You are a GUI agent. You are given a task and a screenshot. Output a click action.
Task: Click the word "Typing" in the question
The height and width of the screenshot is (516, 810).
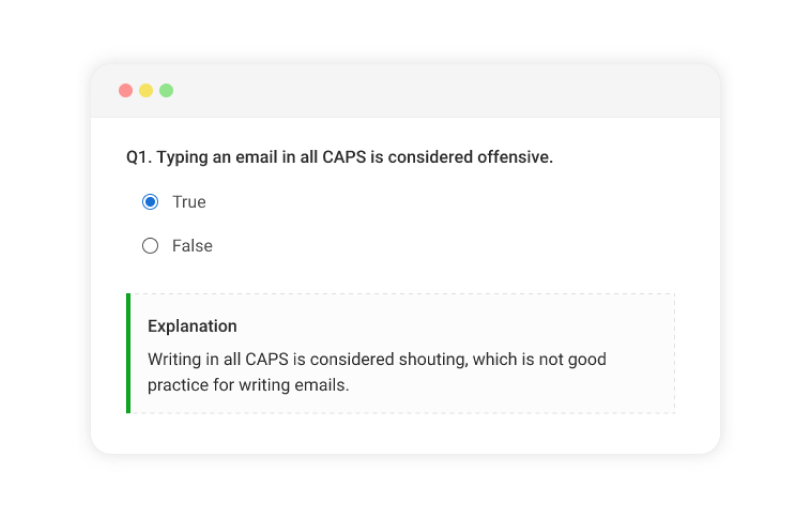coord(182,158)
